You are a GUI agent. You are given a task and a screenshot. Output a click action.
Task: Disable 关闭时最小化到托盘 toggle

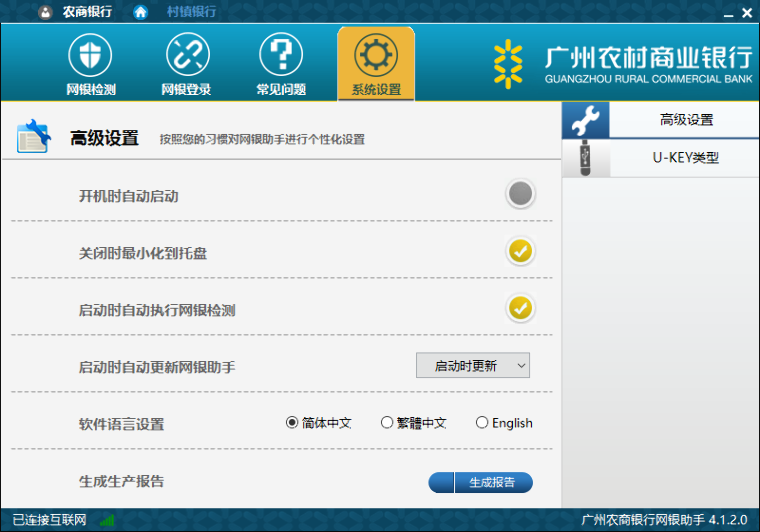point(520,251)
